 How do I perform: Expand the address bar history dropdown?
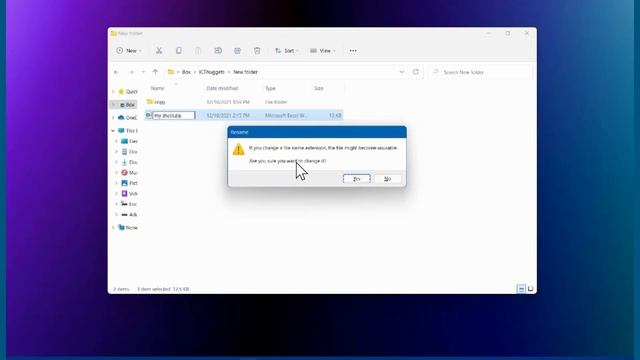[x=402, y=72]
